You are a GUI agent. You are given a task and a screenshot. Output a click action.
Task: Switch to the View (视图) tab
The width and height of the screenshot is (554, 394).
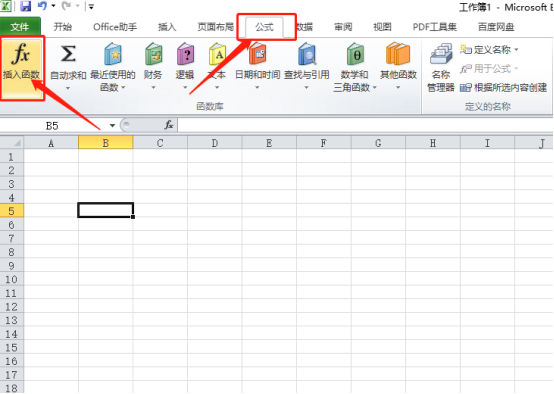coord(382,27)
